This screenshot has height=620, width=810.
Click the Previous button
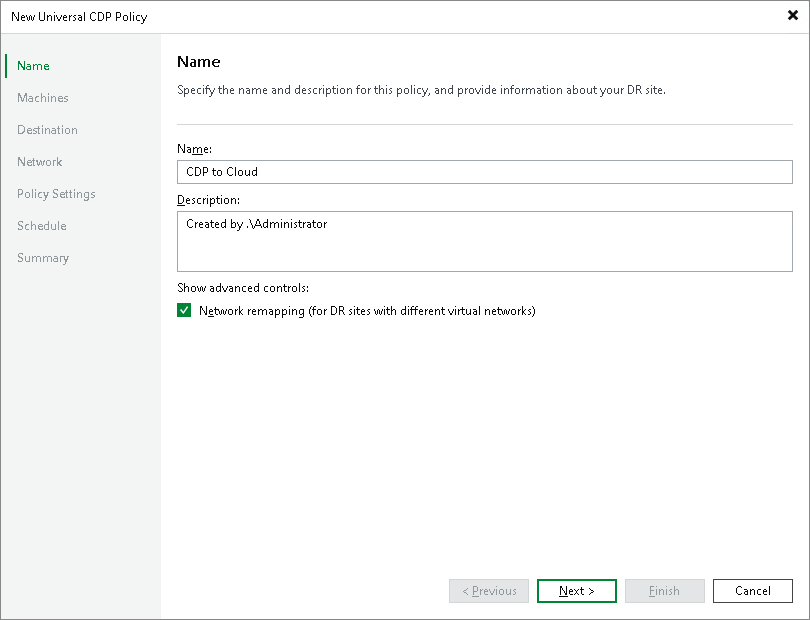pos(488,590)
